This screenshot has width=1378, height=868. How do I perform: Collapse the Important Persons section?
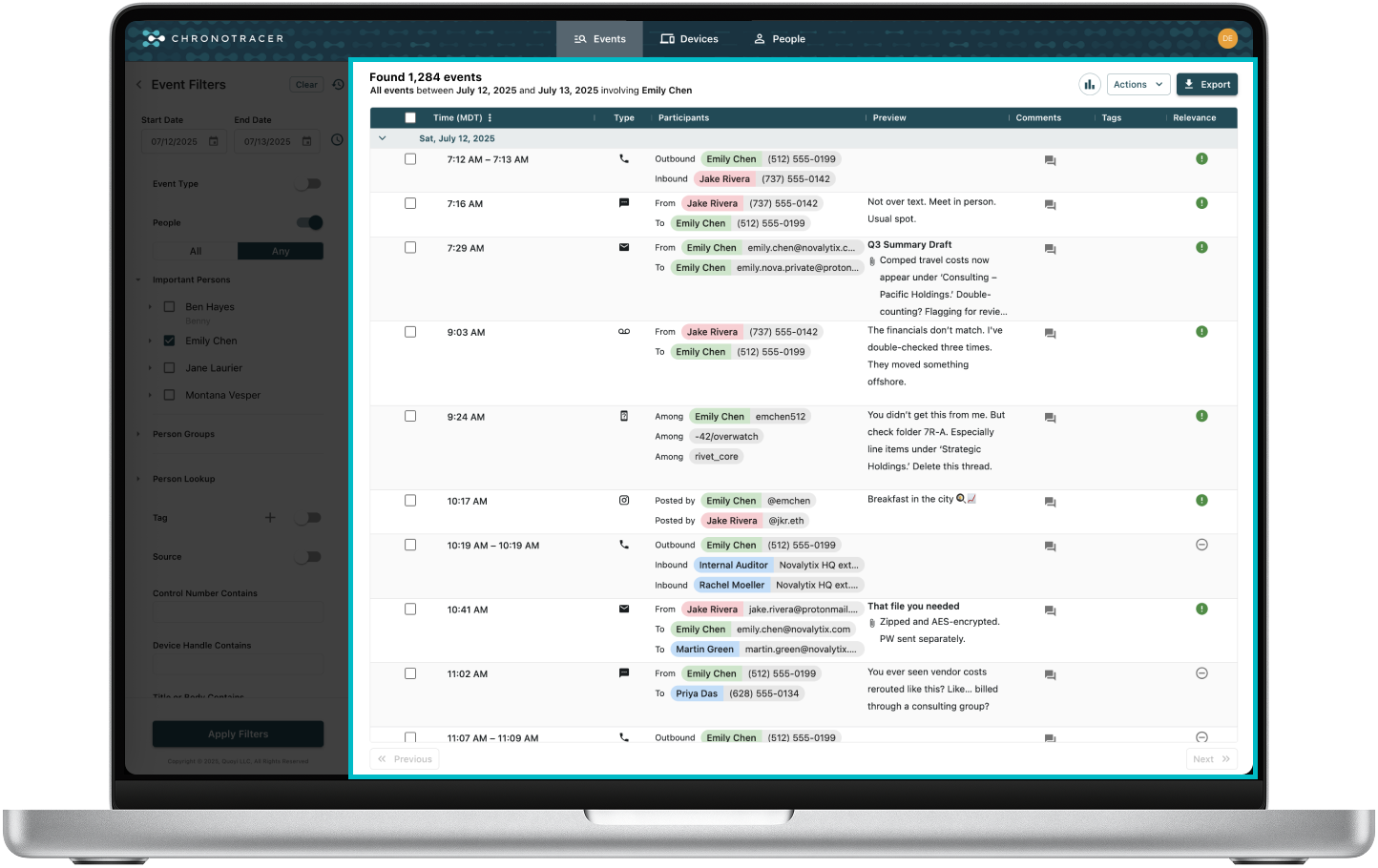click(139, 280)
